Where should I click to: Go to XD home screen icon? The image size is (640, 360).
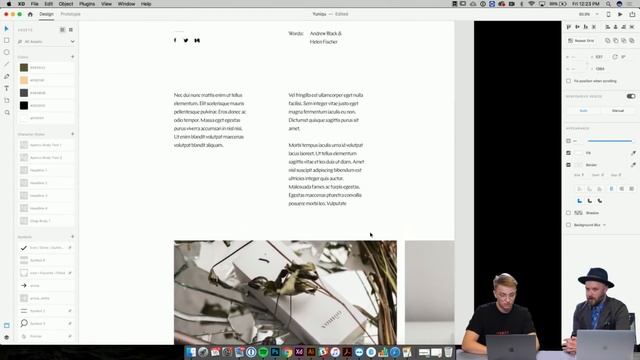(30, 14)
